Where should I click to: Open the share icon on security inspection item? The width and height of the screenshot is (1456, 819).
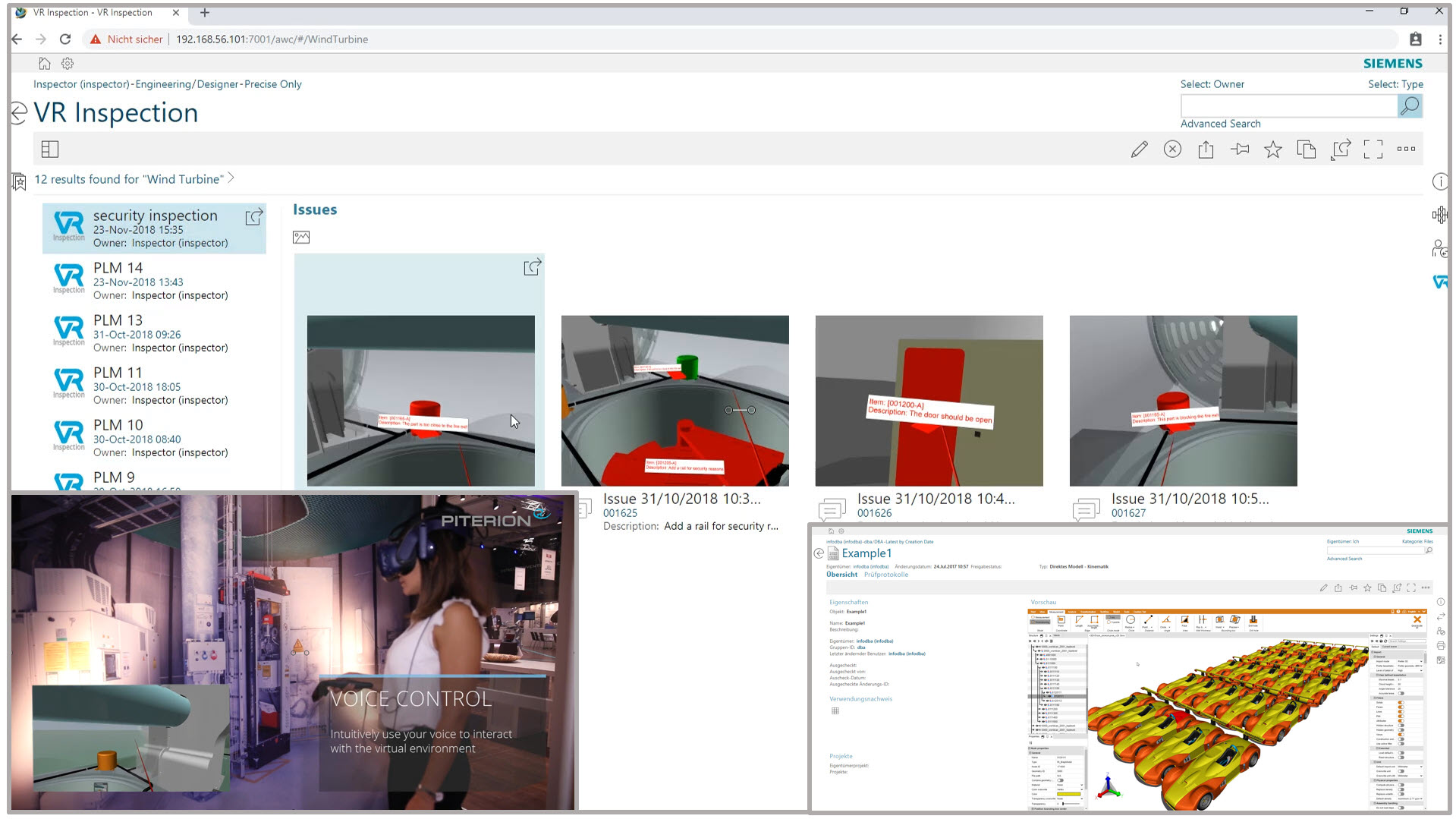pos(253,217)
